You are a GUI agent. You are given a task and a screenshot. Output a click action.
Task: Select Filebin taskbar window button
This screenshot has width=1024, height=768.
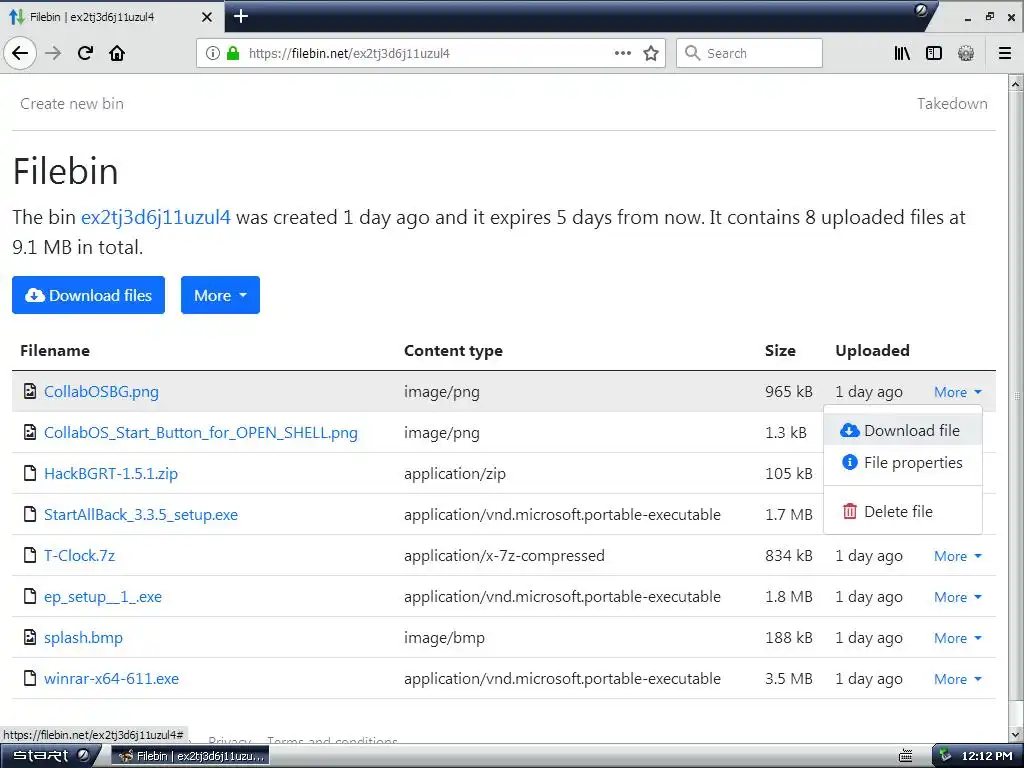[191, 756]
